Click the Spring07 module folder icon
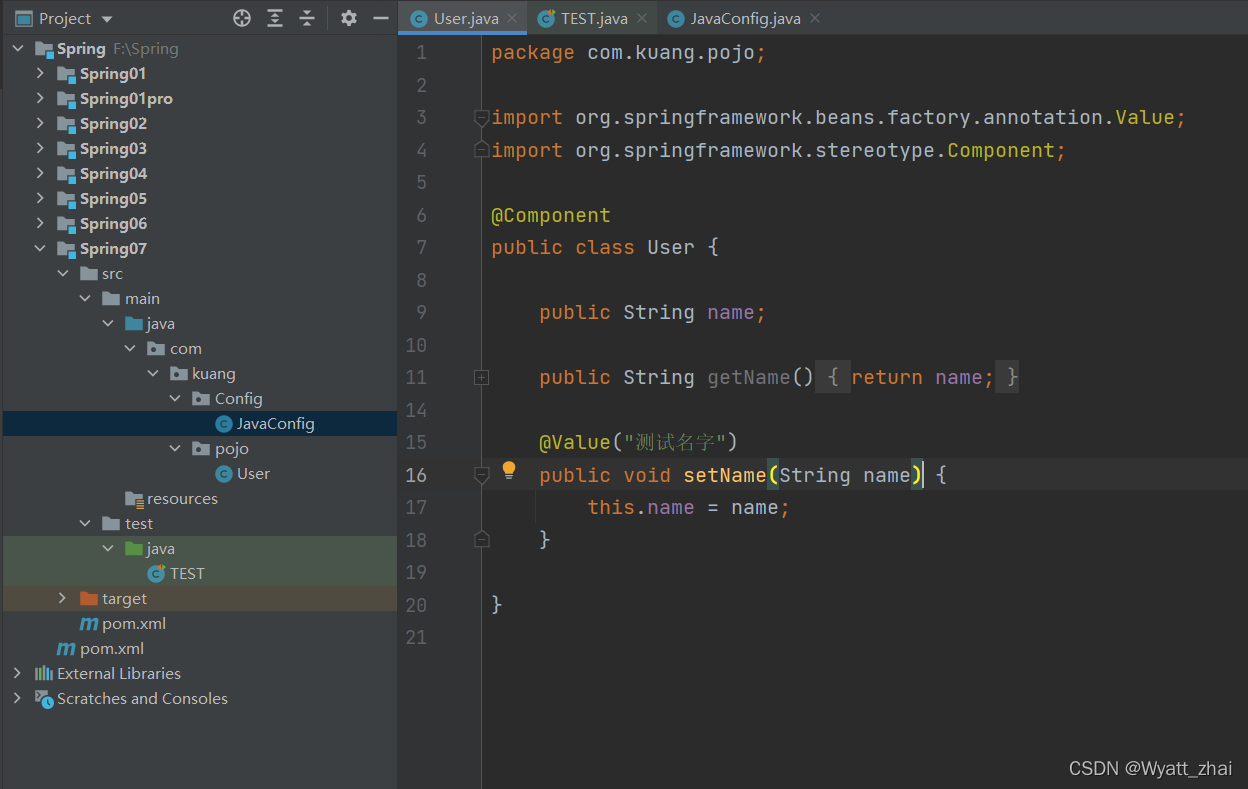The image size is (1248, 789). [66, 248]
